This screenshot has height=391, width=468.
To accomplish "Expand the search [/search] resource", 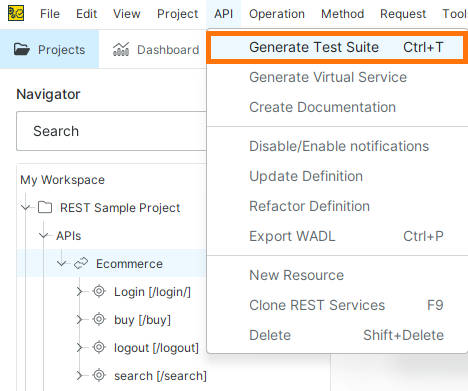I will pos(79,375).
